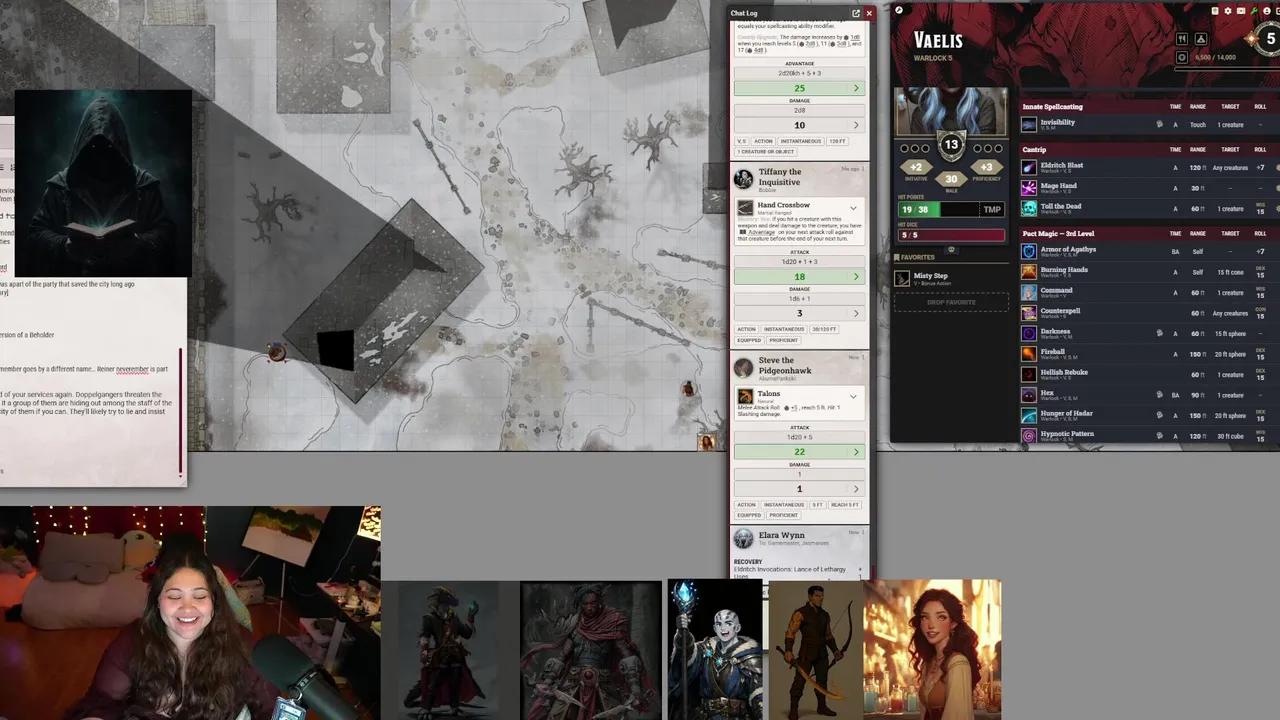Open the account menu in the top bar
Viewport: 1280px width, 720px height.
pos(1266,11)
